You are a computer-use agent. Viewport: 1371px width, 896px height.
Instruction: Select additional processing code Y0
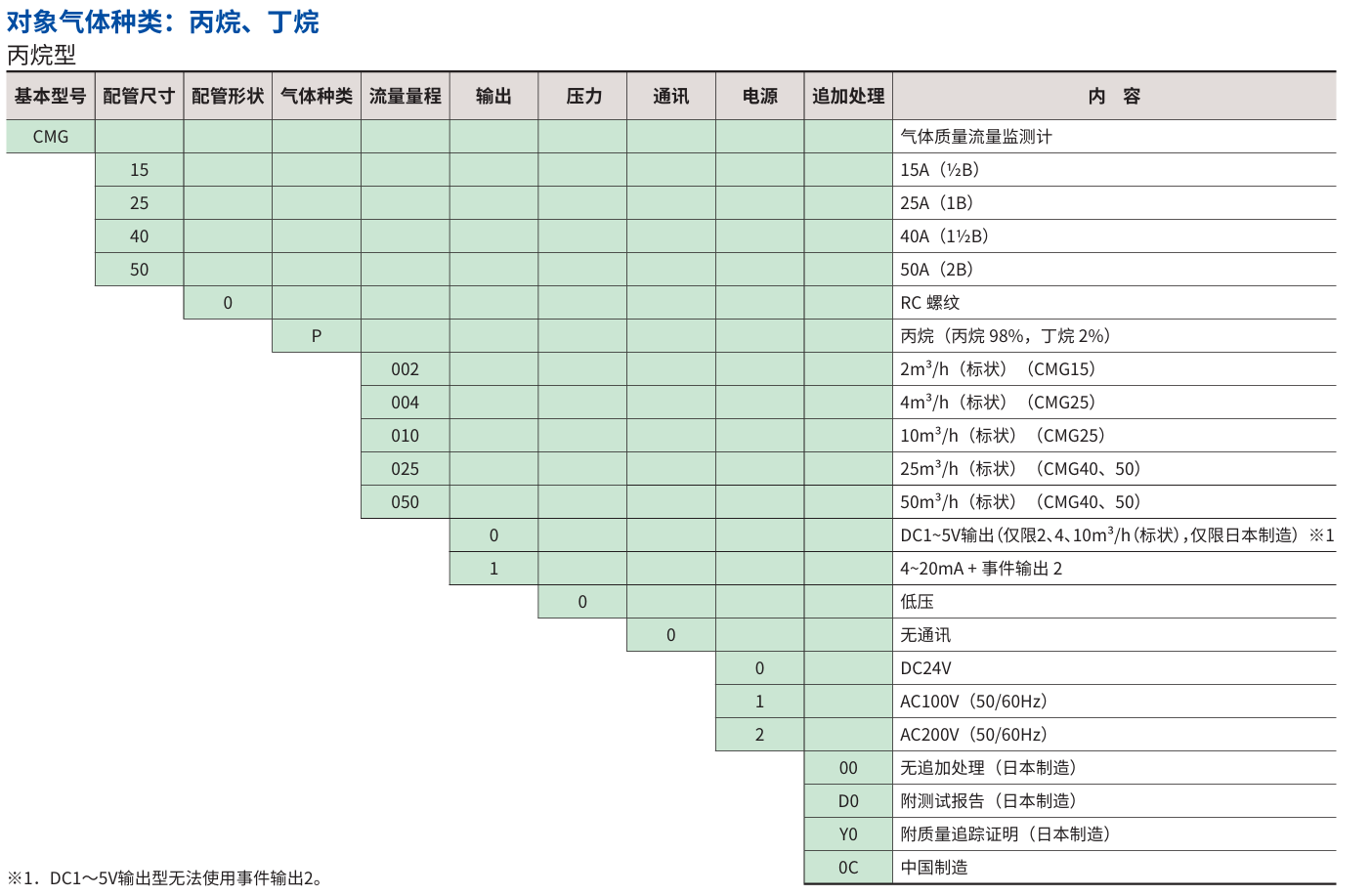(848, 834)
